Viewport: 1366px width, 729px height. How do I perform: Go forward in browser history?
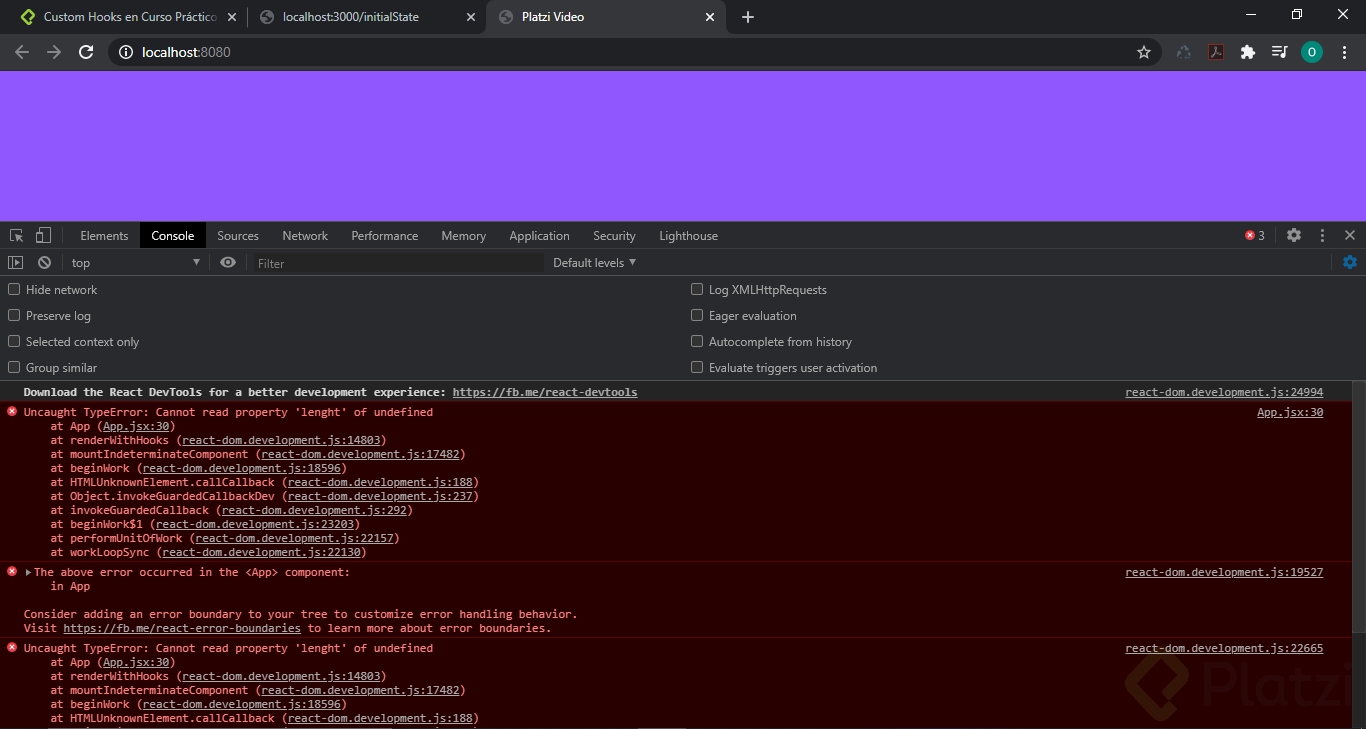(54, 52)
